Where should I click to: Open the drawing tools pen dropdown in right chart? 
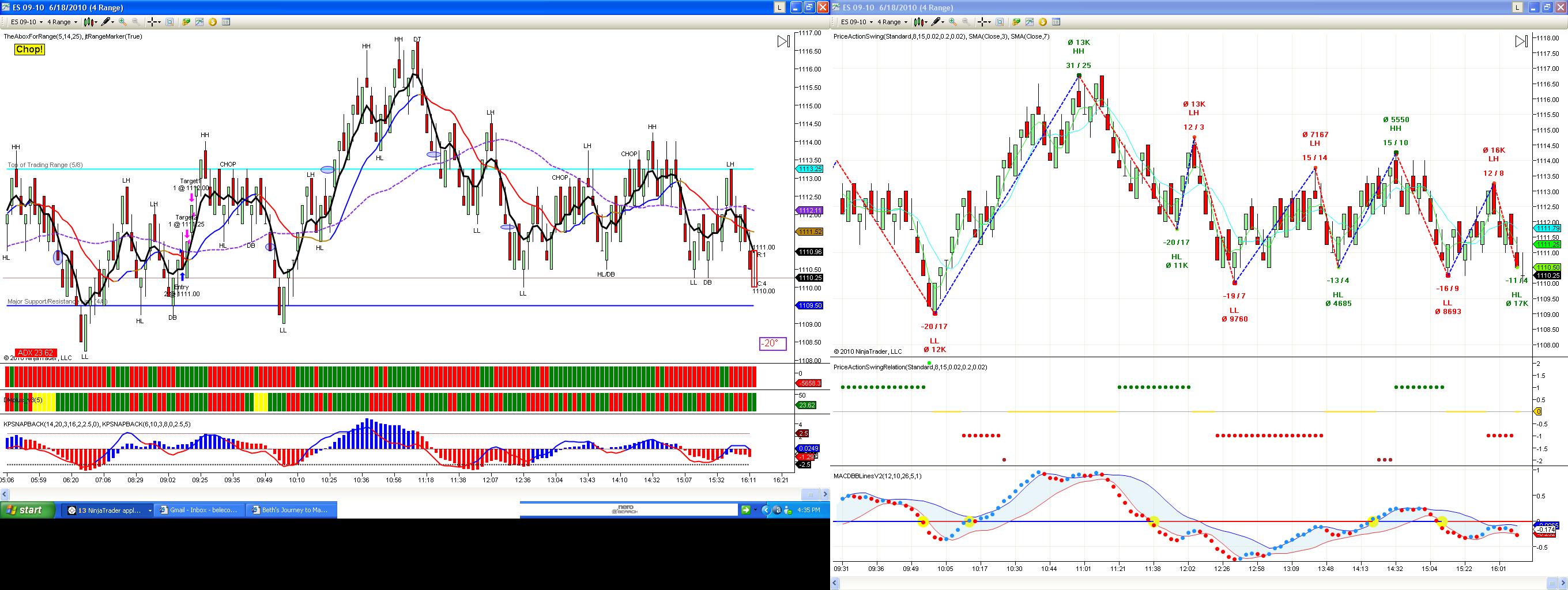(x=938, y=22)
